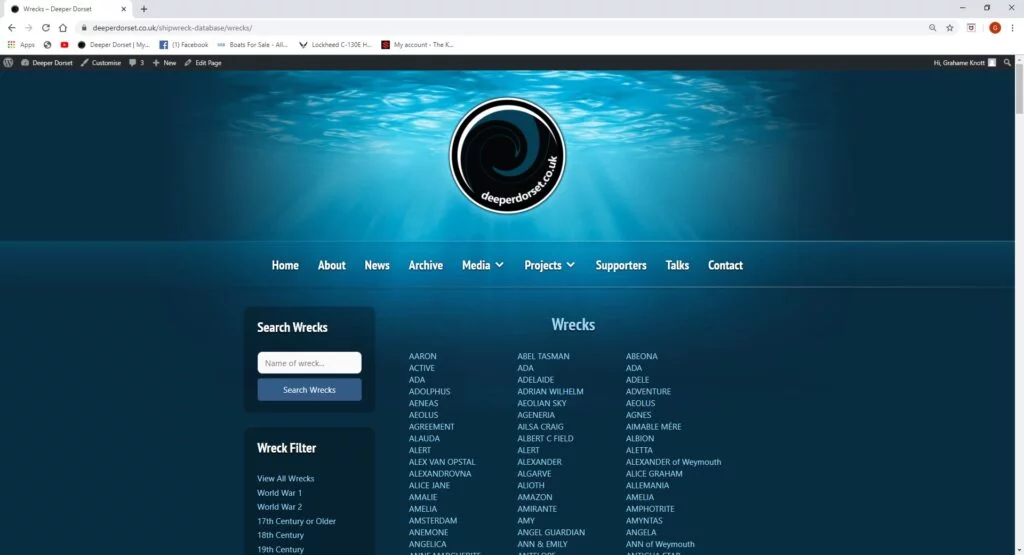Open the comments bubble in admin bar

136,63
